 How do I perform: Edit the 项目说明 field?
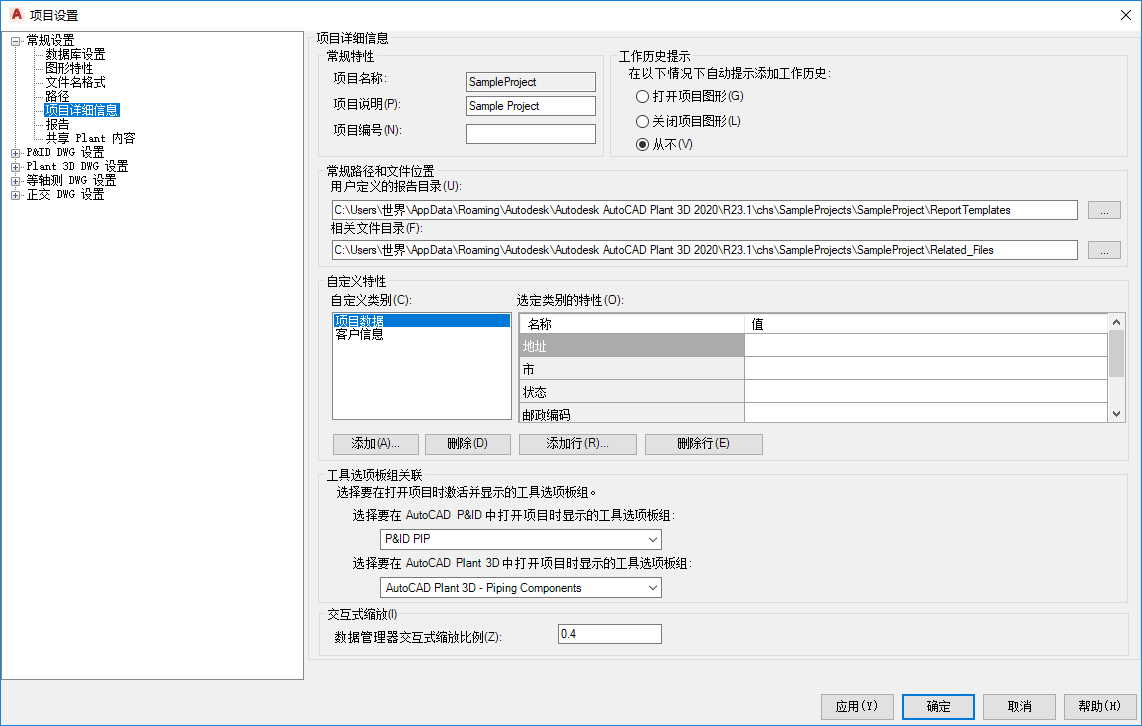point(531,106)
